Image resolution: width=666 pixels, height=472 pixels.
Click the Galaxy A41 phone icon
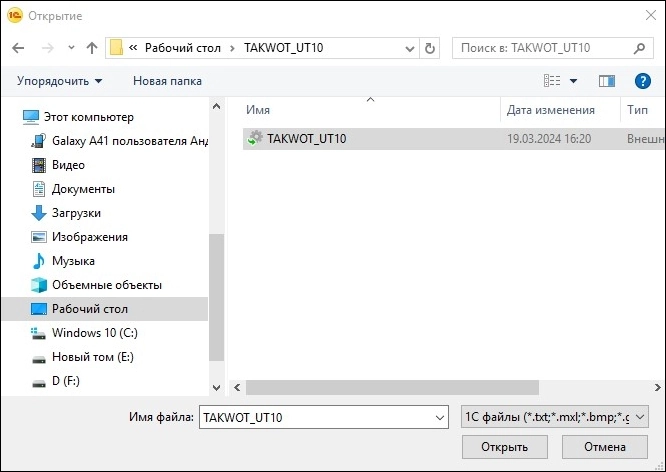coord(39,141)
